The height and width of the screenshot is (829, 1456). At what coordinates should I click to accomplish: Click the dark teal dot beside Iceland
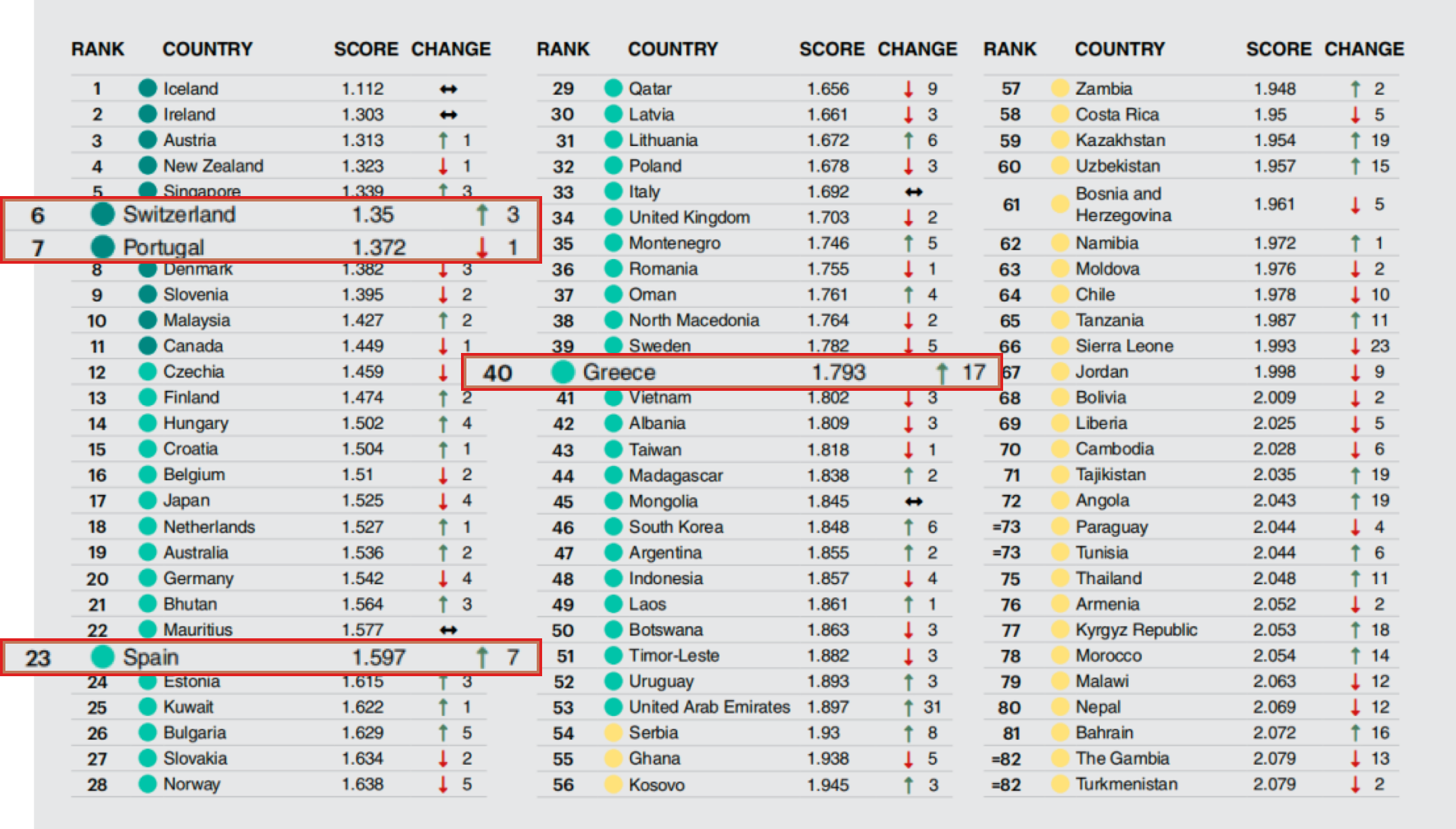(x=147, y=88)
